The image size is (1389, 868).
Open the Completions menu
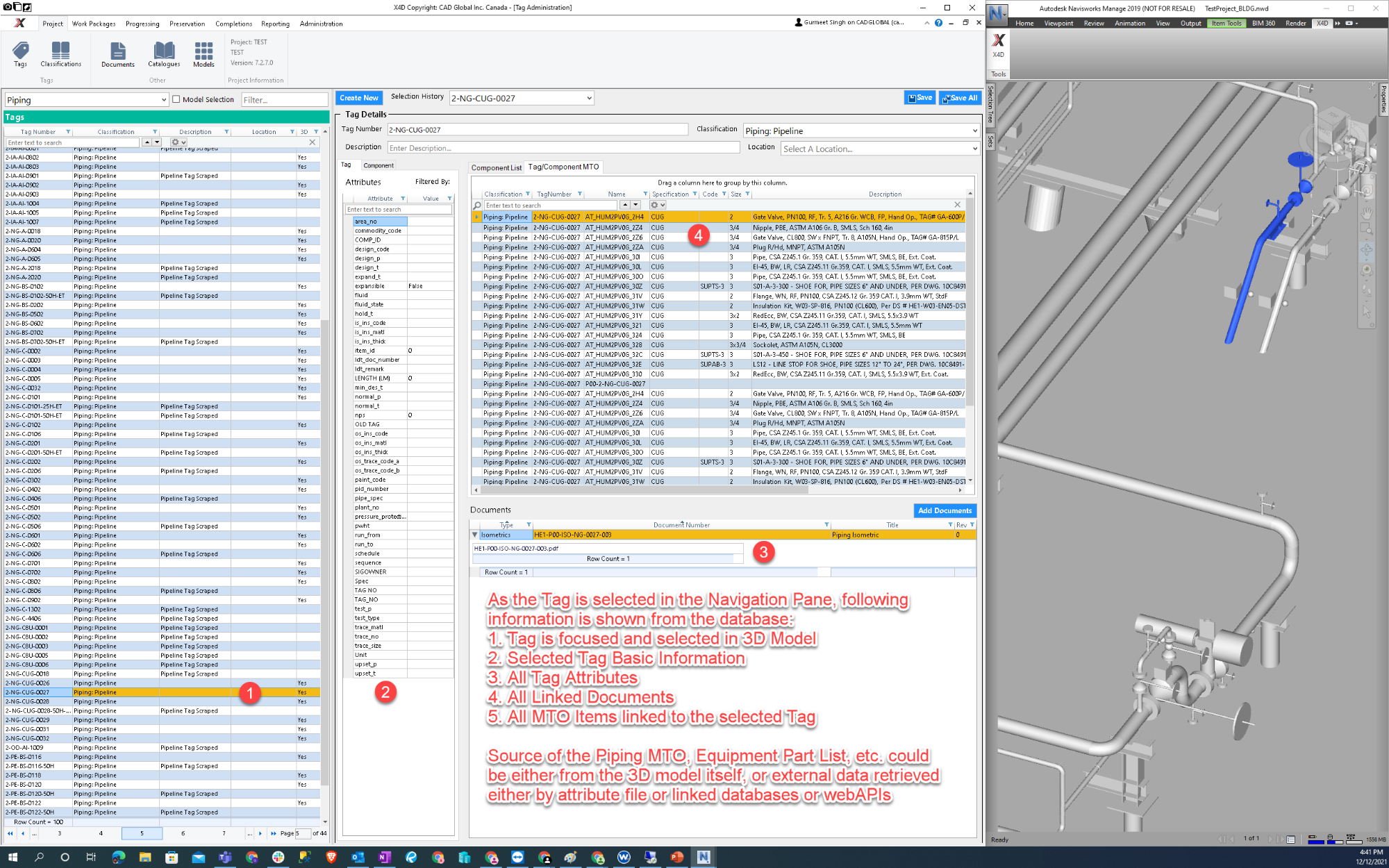click(233, 24)
